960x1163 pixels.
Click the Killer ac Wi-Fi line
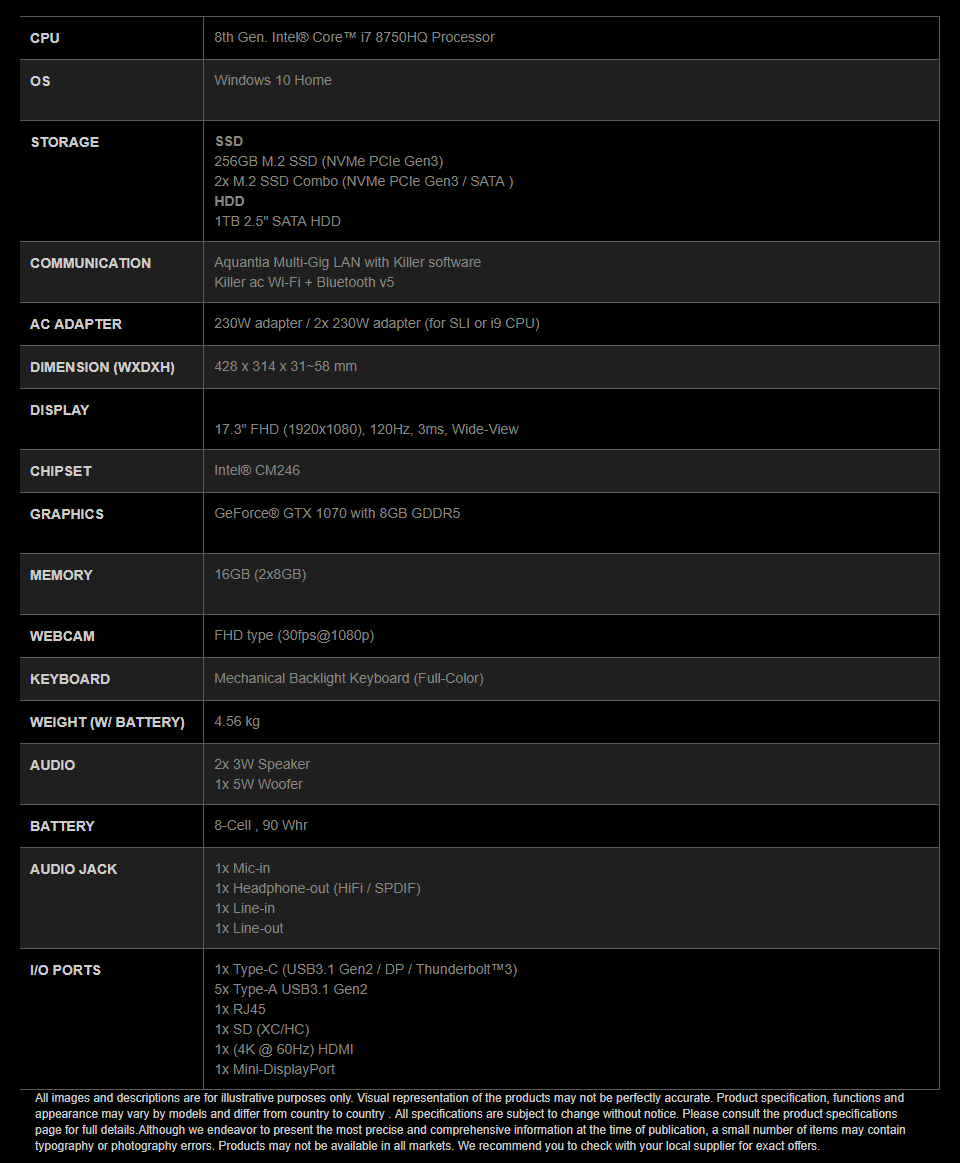coord(304,282)
